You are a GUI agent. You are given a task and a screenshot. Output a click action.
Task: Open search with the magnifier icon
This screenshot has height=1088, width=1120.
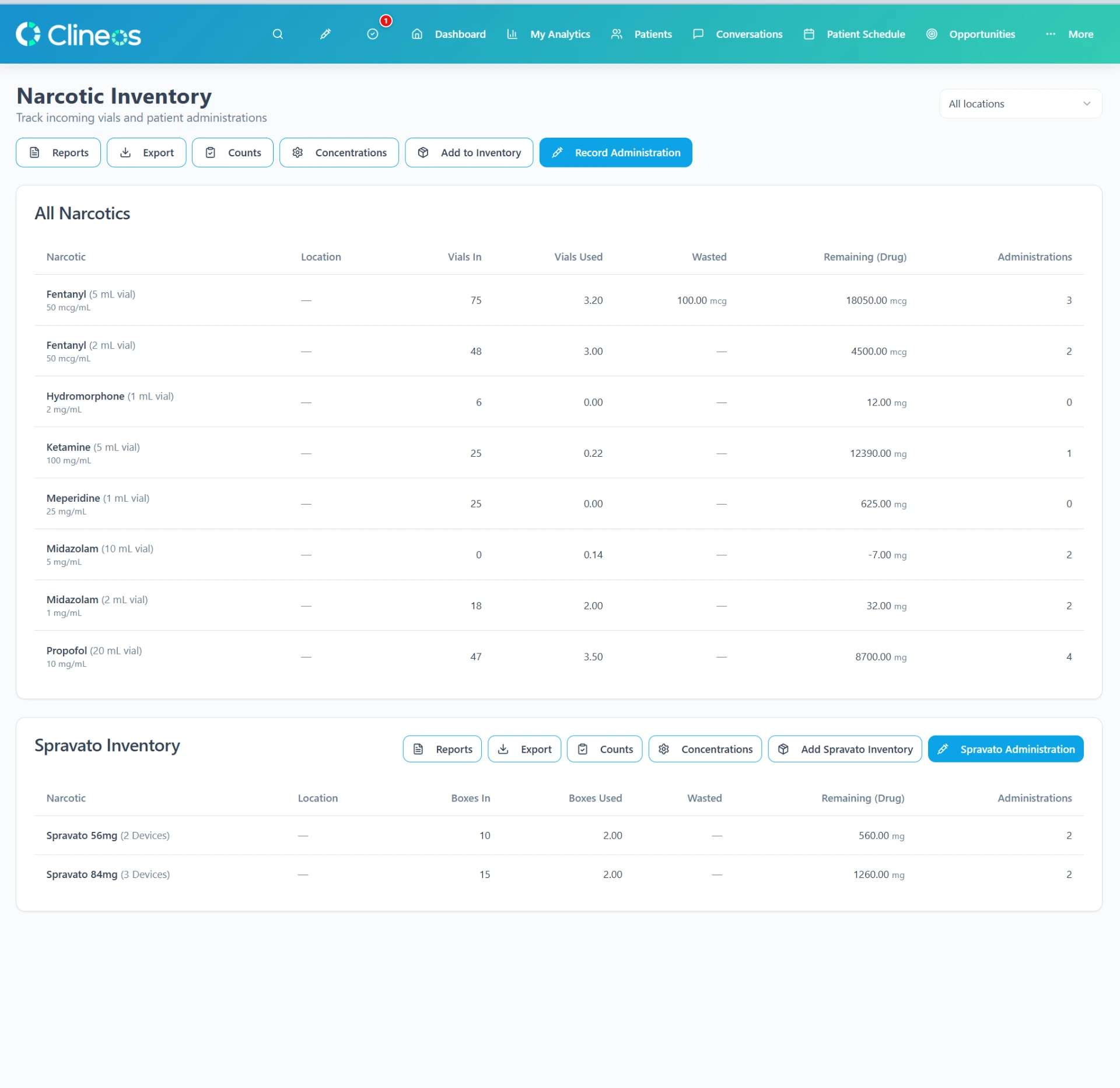278,34
